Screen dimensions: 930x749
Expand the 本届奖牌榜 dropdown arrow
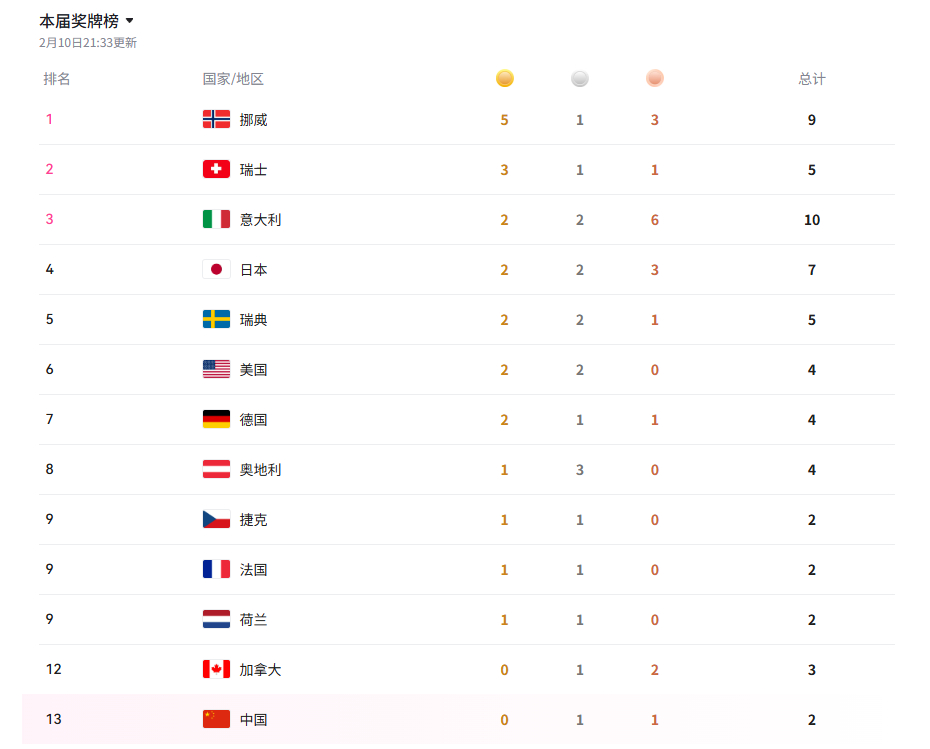point(130,21)
